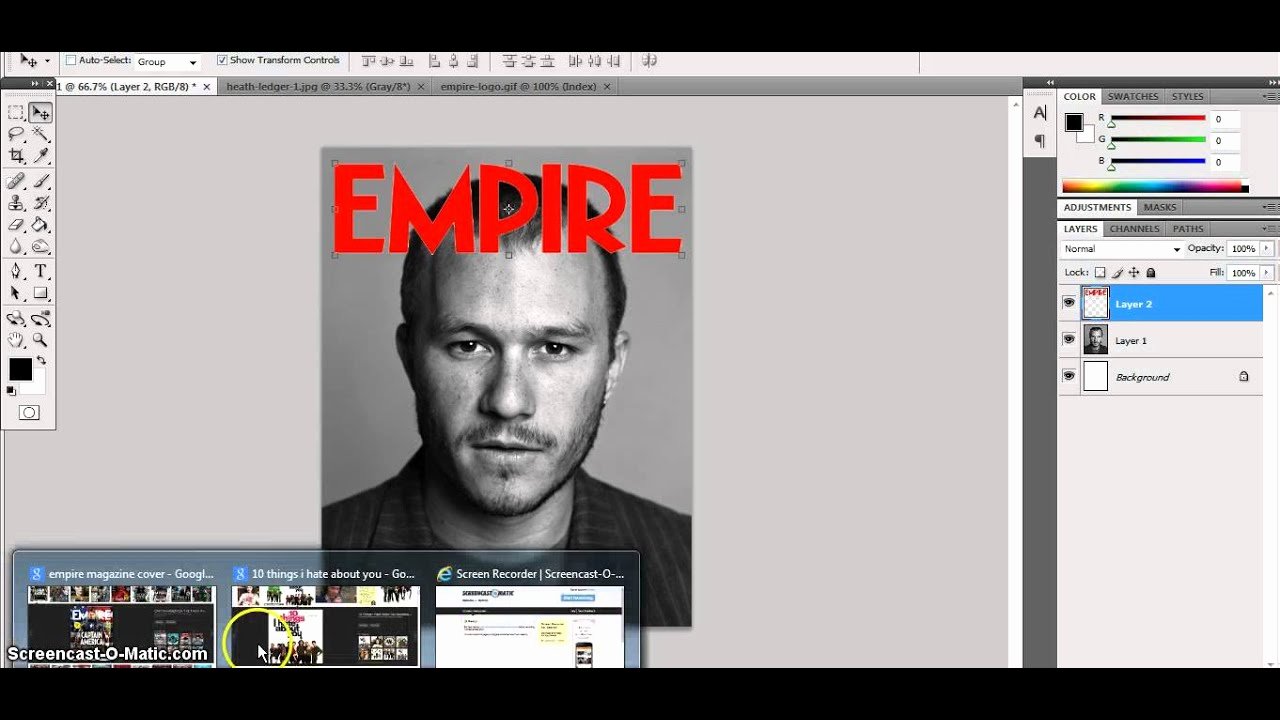
Task: Switch to the Channels tab
Action: tap(1135, 229)
